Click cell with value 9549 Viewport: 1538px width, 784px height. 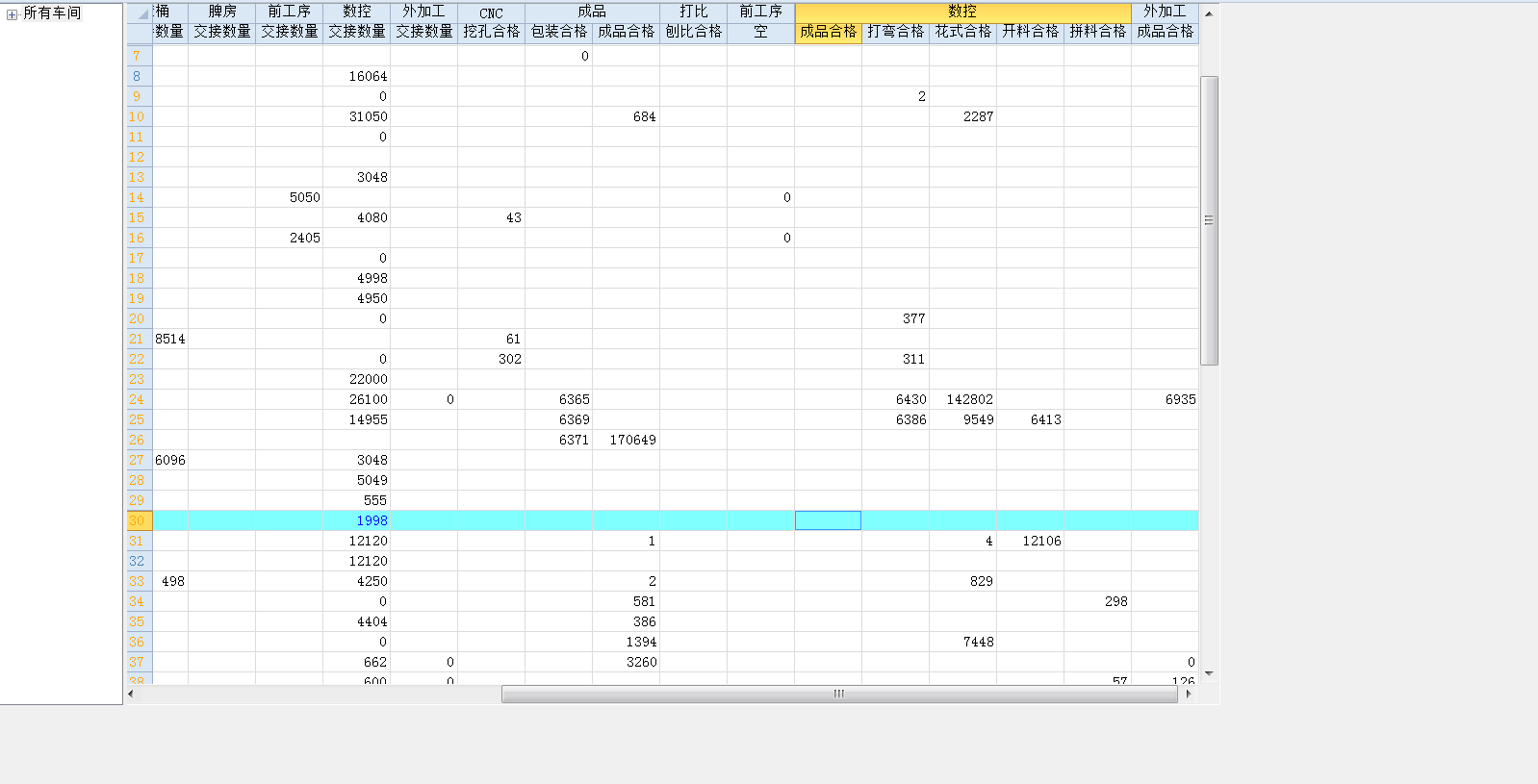(962, 419)
